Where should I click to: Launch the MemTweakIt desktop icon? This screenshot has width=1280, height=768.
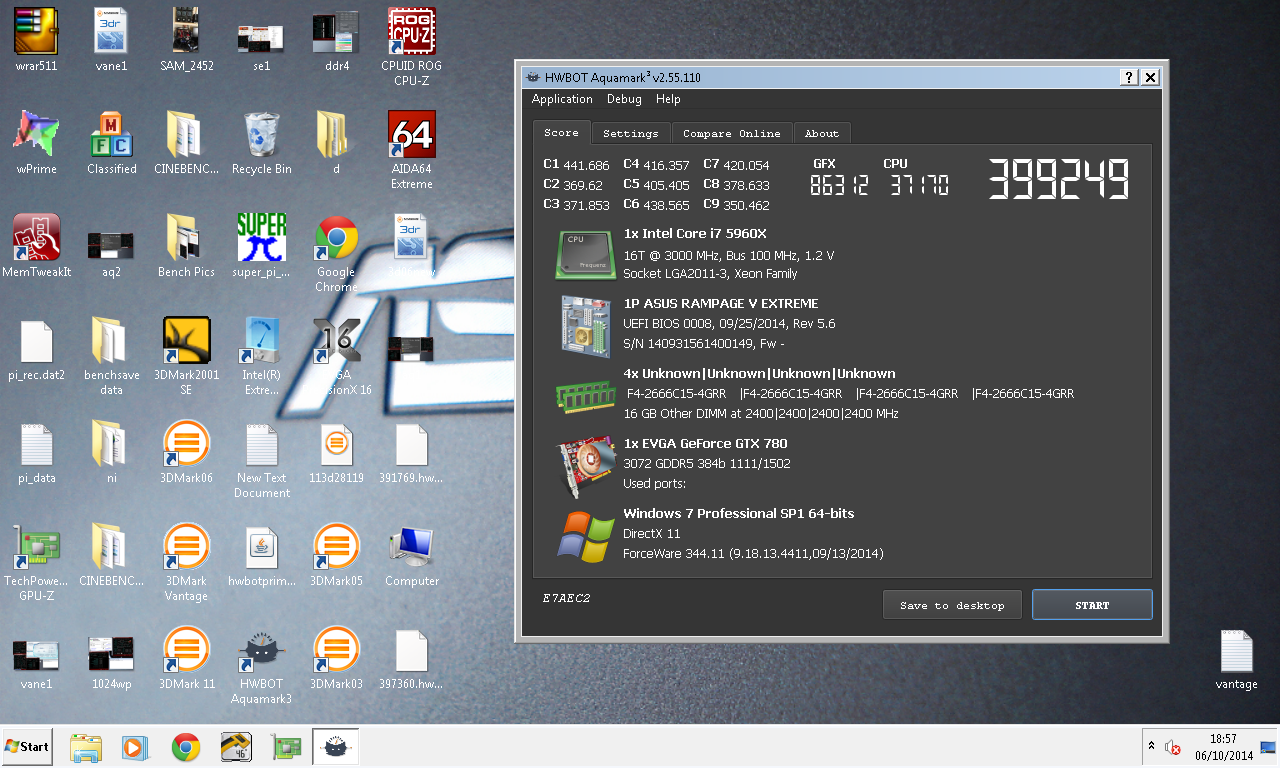[x=36, y=237]
